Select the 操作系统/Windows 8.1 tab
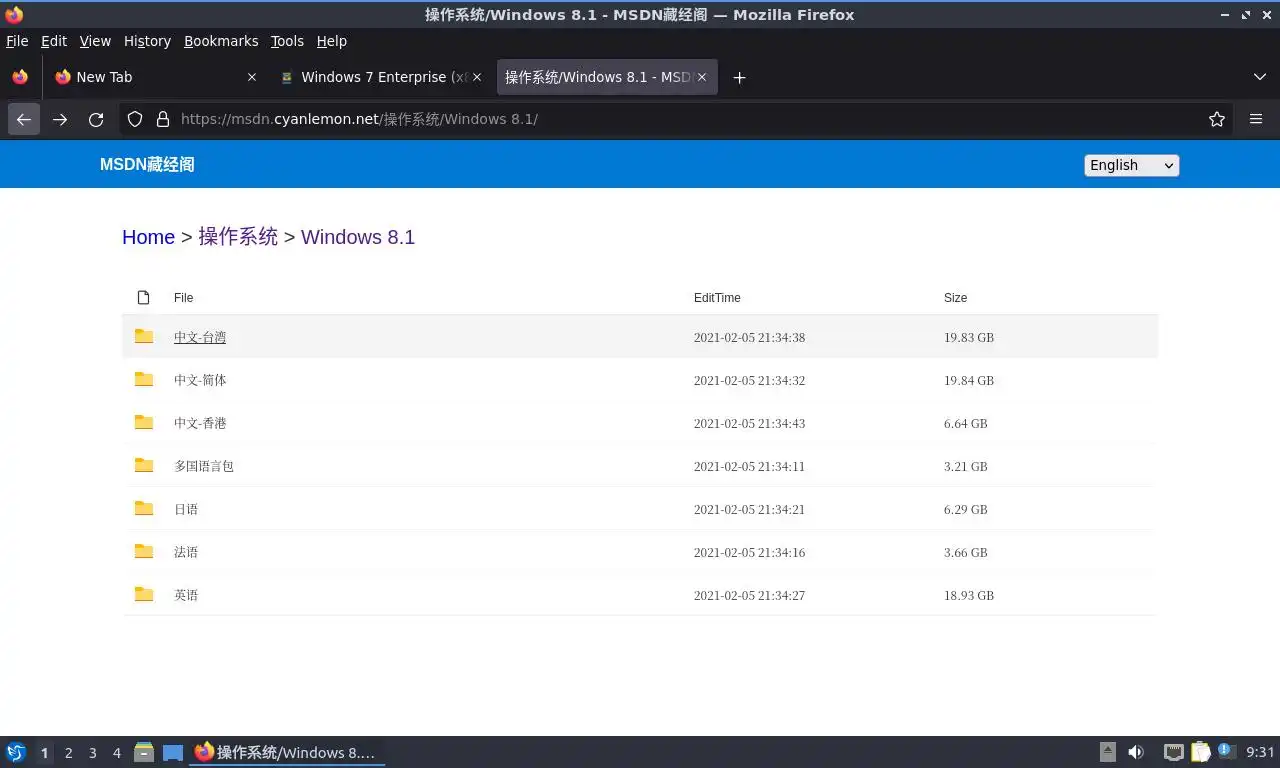The height and width of the screenshot is (768, 1280). (607, 77)
